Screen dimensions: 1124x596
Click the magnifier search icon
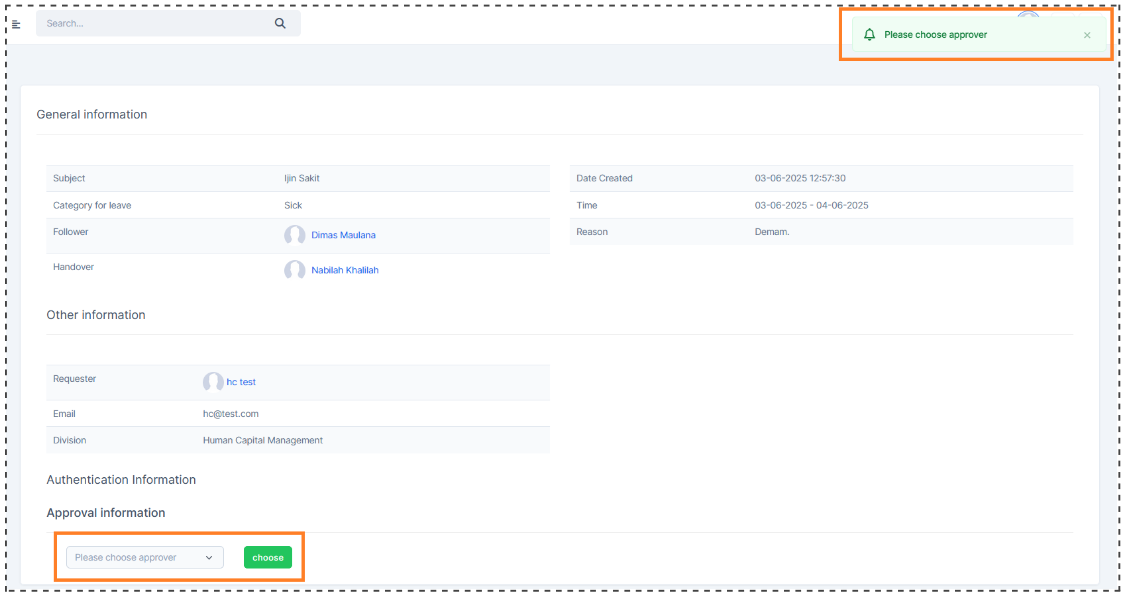[x=280, y=24]
